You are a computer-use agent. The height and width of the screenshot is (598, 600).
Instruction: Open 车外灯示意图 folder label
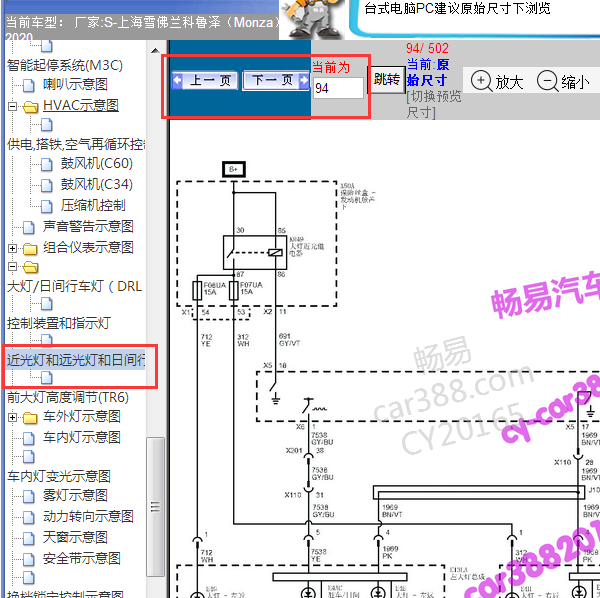(82, 417)
